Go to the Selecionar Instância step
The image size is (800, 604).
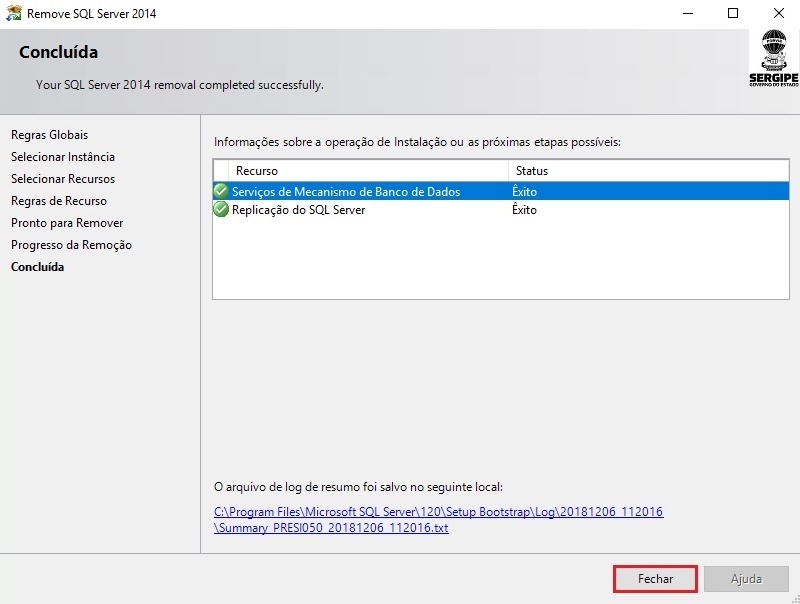[x=62, y=157]
